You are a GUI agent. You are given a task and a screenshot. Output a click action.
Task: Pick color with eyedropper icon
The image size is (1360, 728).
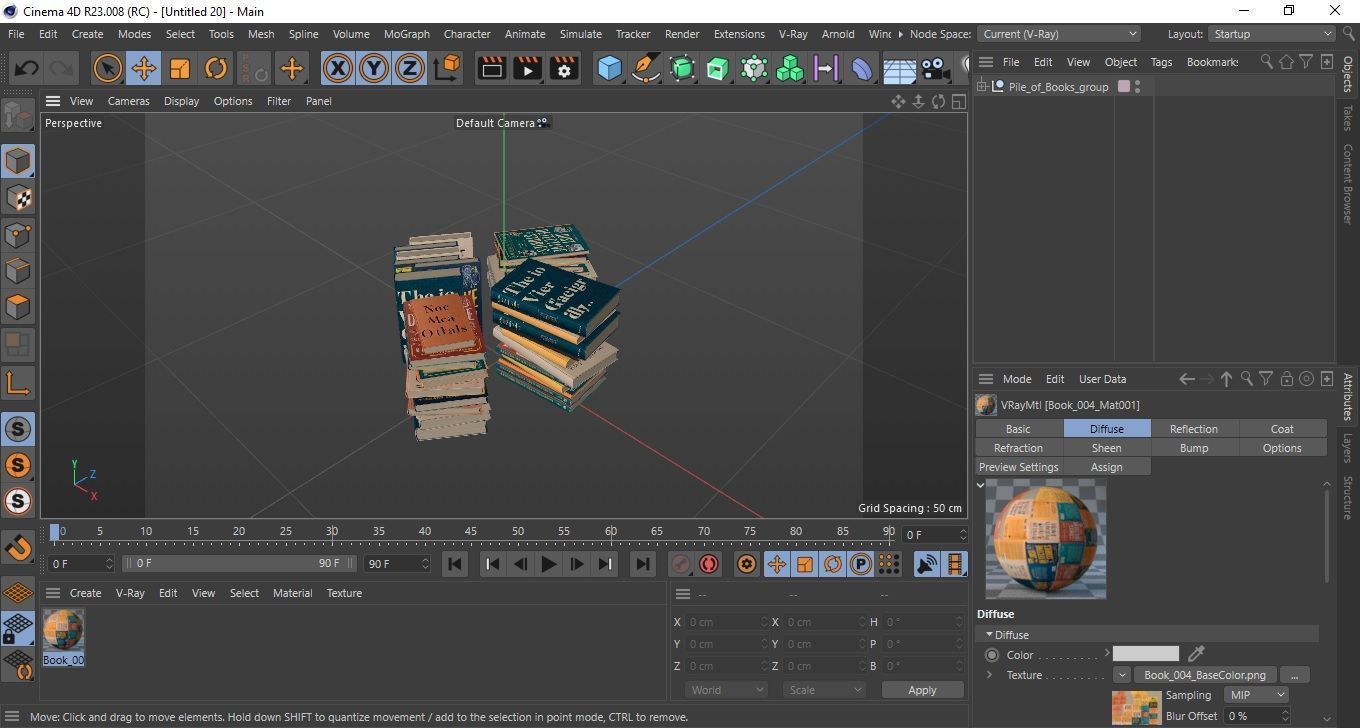tap(1196, 654)
